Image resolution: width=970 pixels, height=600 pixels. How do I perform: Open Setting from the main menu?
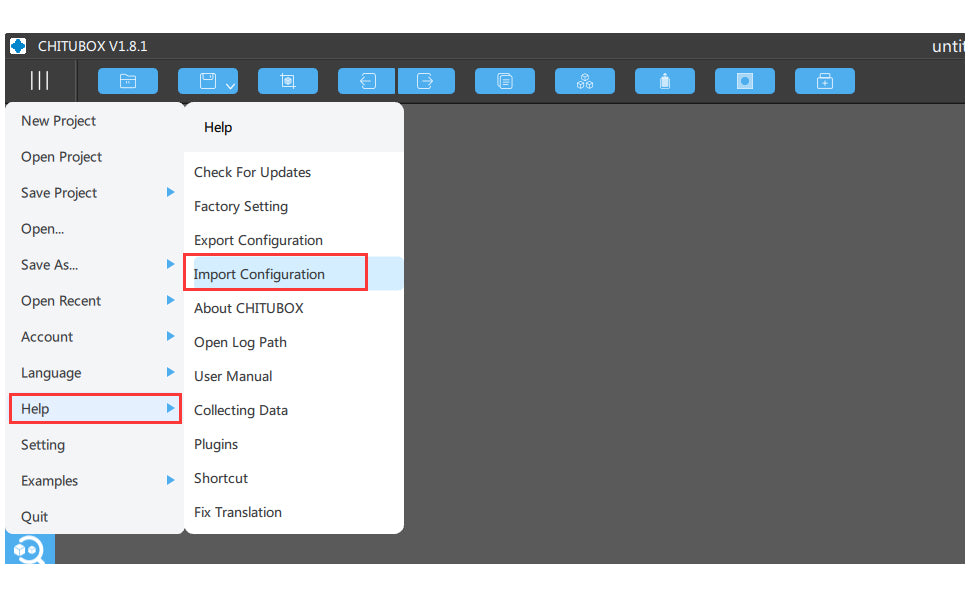[x=95, y=445]
